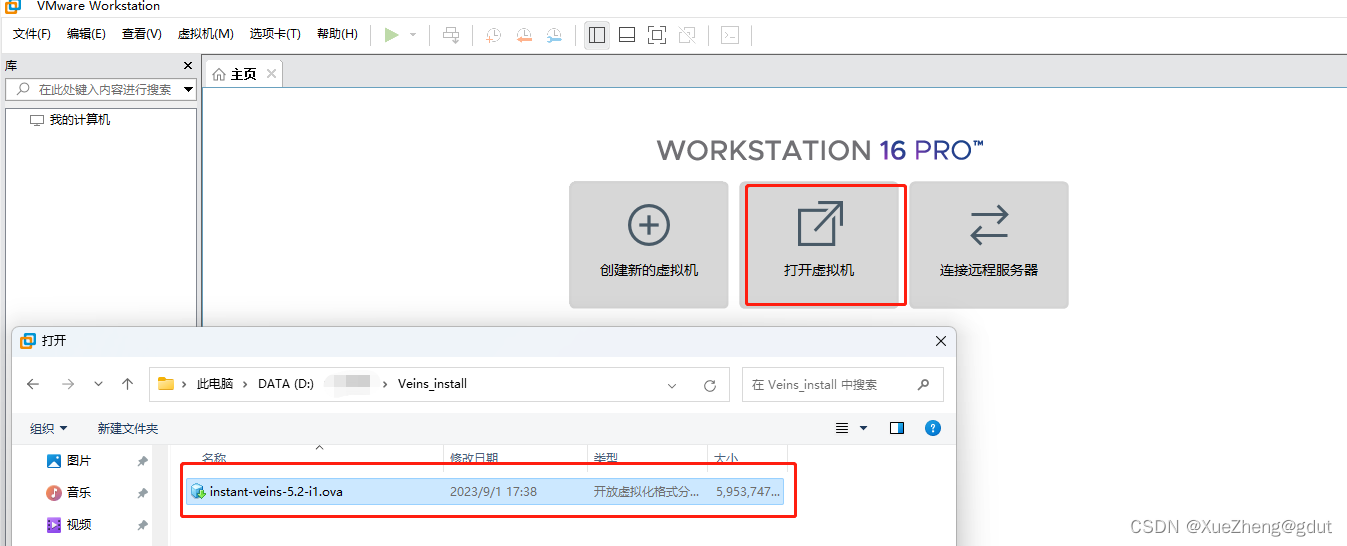1347x546 pixels.
Task: Click the send Ctrl+Alt+Del toolbar icon
Action: pos(452,35)
